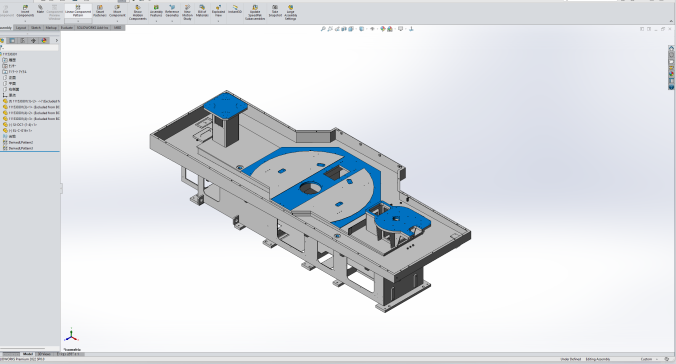Click Show Hidden Components

click(138, 13)
